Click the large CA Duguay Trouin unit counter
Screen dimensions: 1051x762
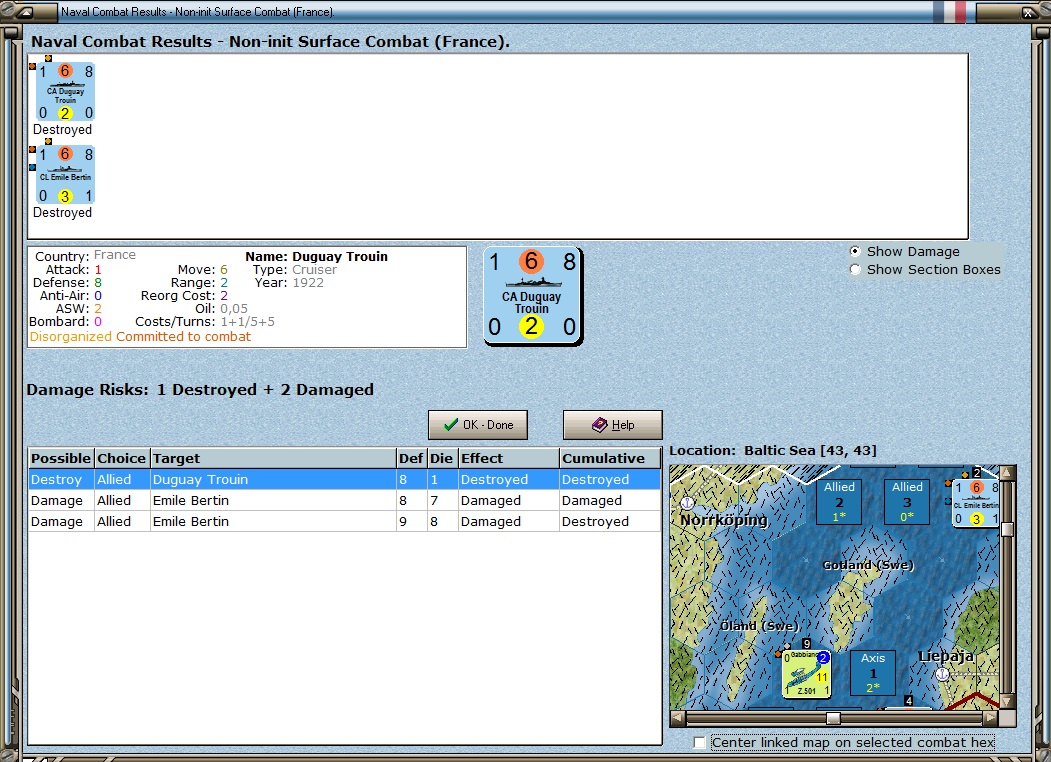(533, 296)
